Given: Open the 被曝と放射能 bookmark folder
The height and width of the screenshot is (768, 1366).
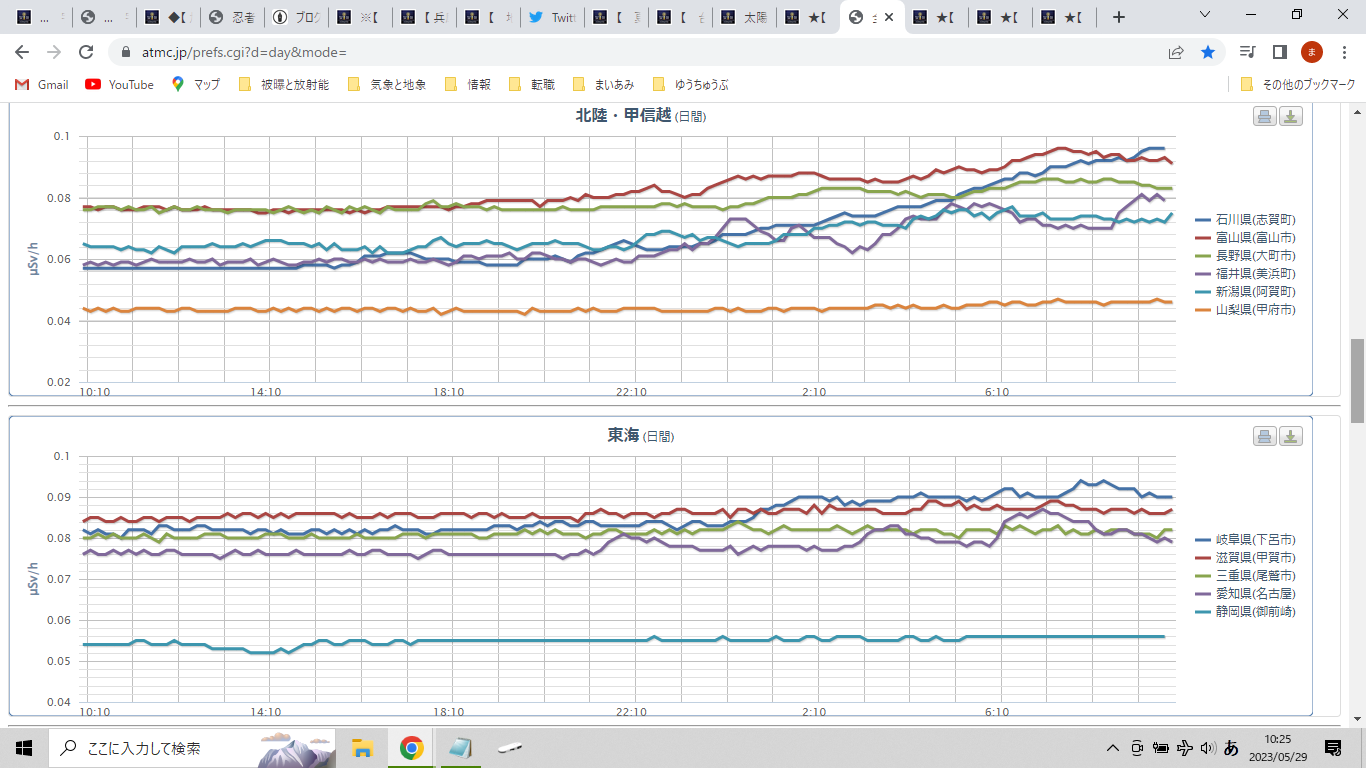Looking at the screenshot, I should (283, 85).
